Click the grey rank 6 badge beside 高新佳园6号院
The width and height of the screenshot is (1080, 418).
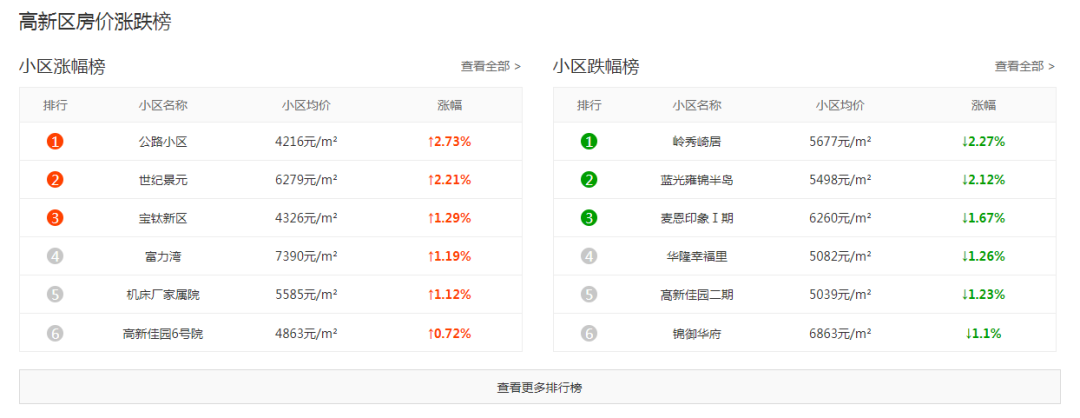tap(55, 334)
